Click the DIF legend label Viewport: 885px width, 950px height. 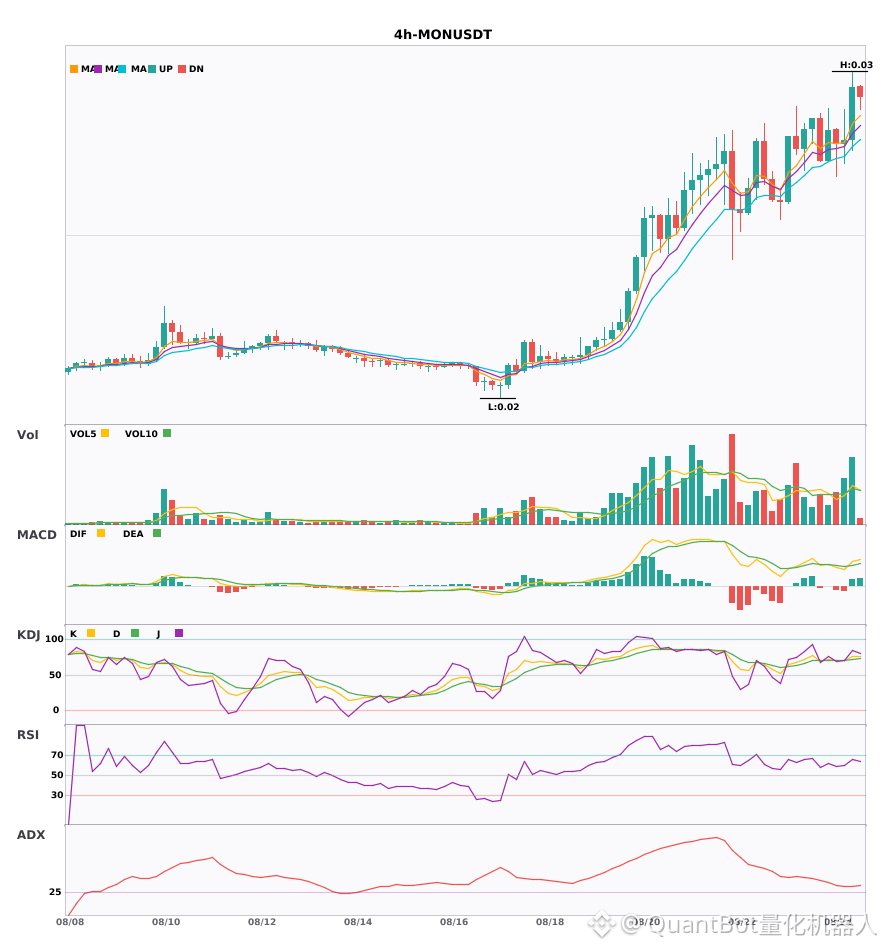(78, 534)
